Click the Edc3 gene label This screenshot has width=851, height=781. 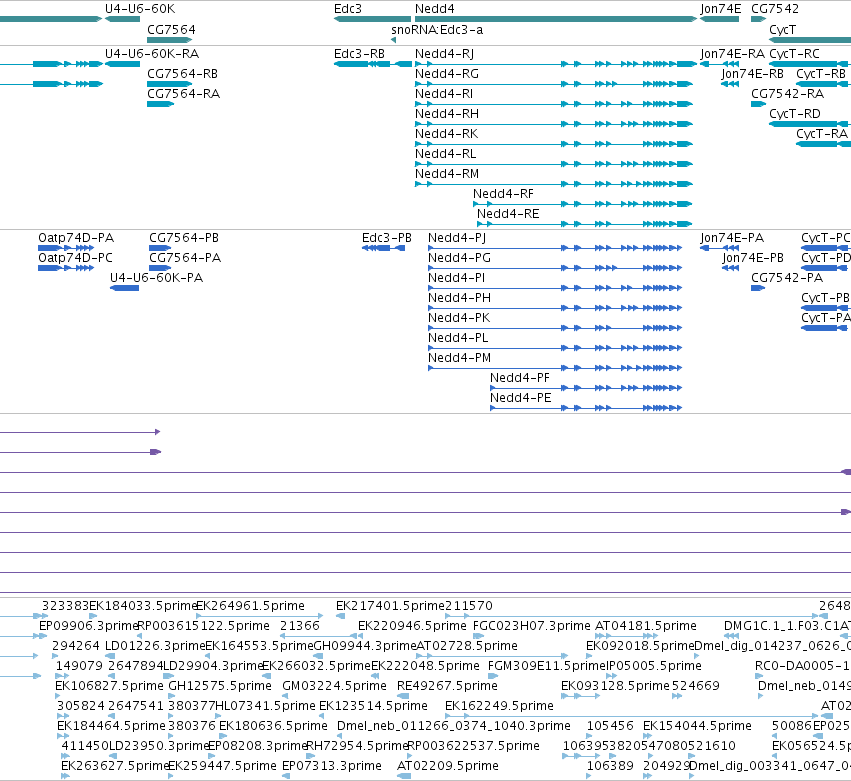[x=347, y=9]
